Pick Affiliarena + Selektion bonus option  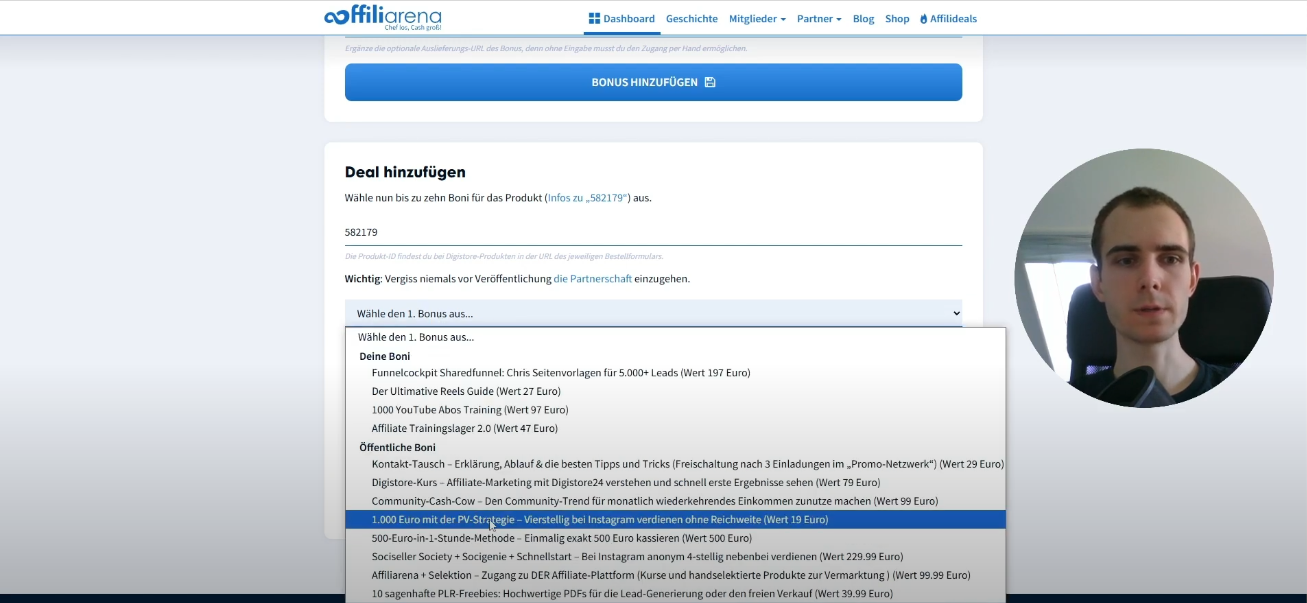[675, 575]
